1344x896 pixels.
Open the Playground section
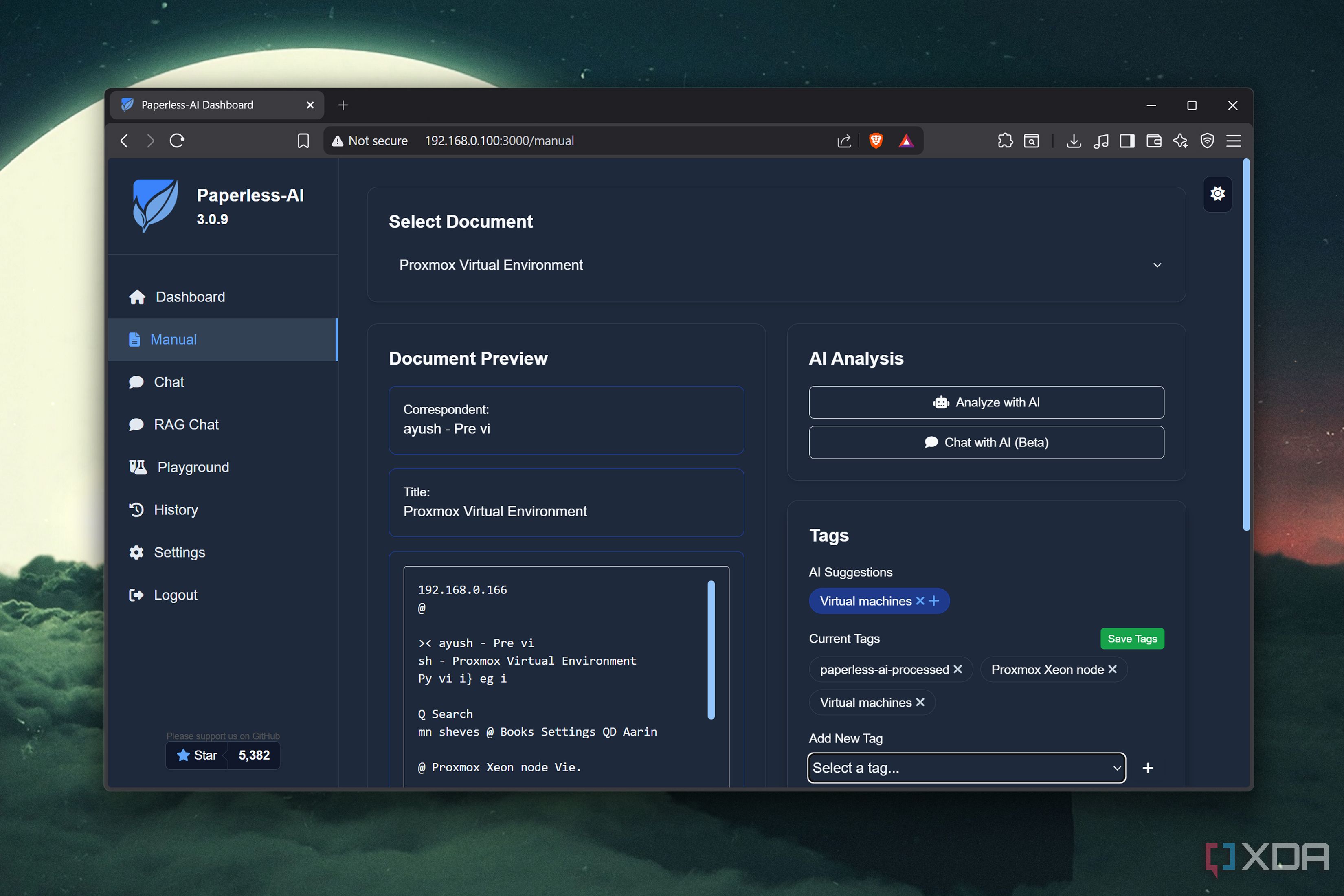click(223, 467)
